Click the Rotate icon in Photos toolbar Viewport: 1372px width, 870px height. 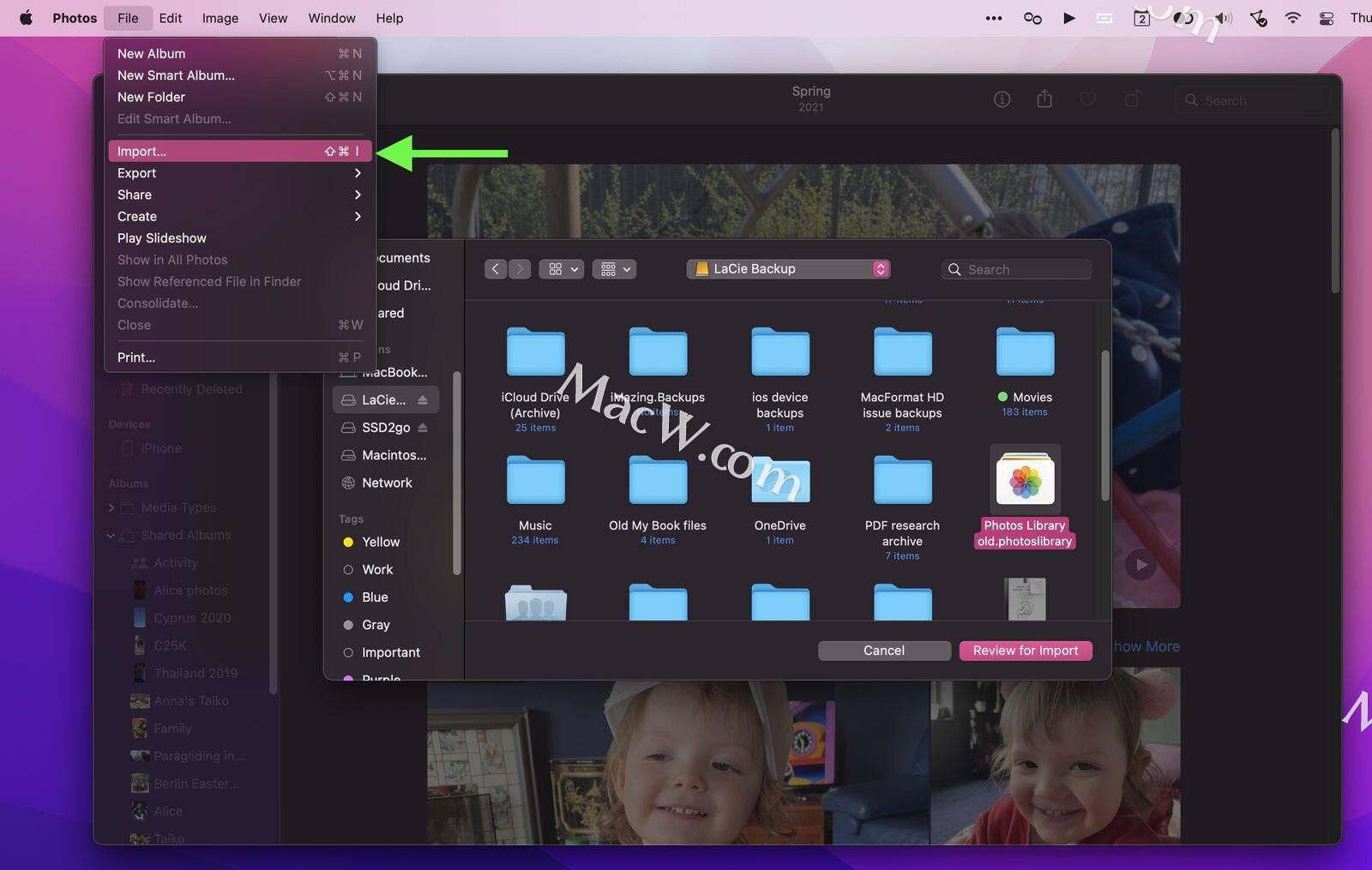tap(1133, 99)
